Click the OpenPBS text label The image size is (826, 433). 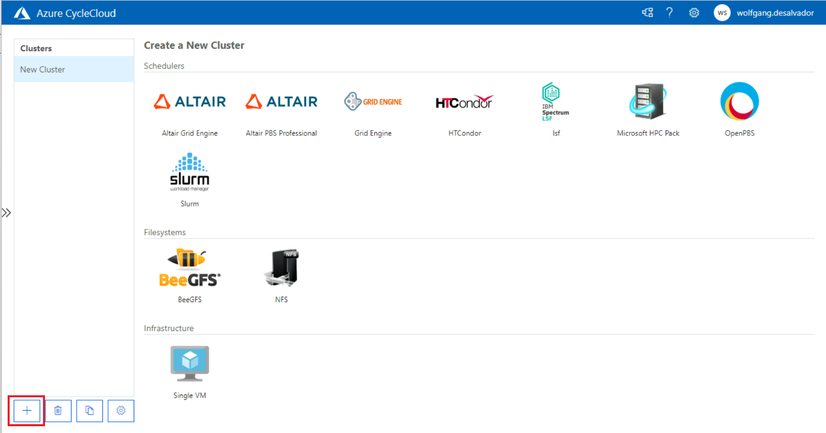coord(740,133)
